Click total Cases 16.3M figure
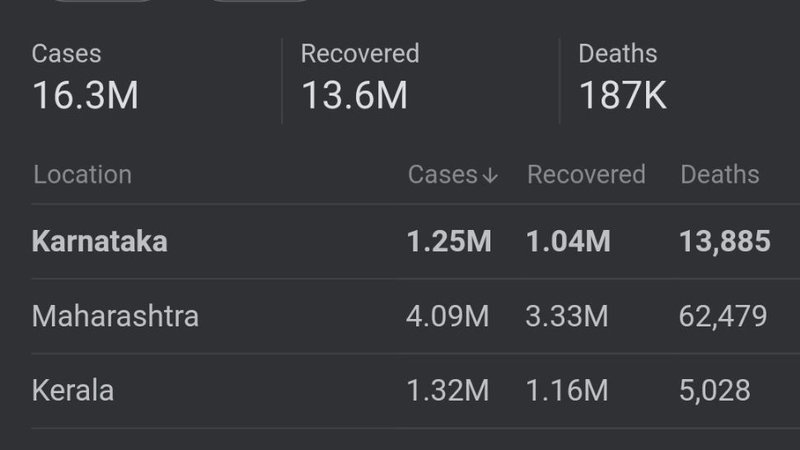The height and width of the screenshot is (450, 800). (x=85, y=96)
